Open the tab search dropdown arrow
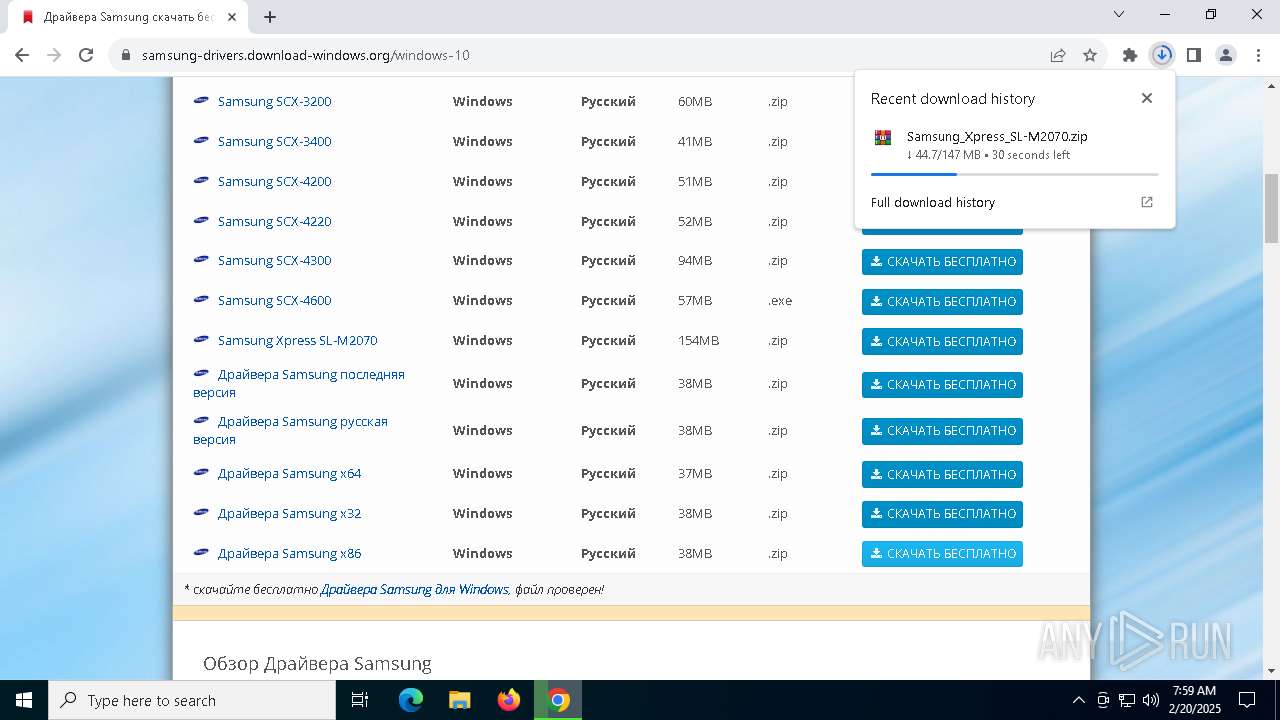1280x720 pixels. (x=1119, y=14)
